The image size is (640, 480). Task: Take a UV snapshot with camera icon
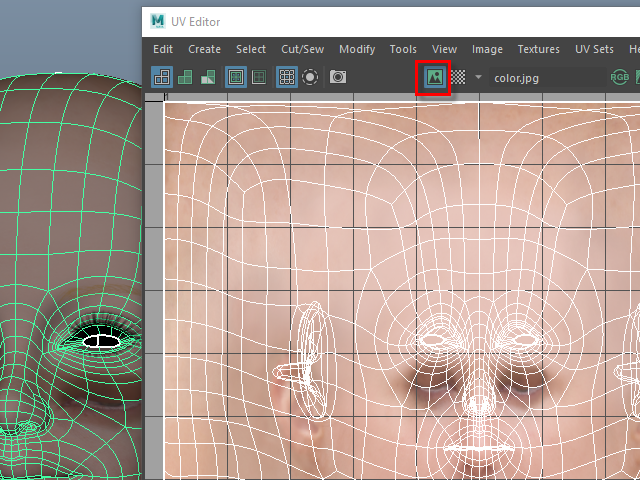click(x=338, y=77)
